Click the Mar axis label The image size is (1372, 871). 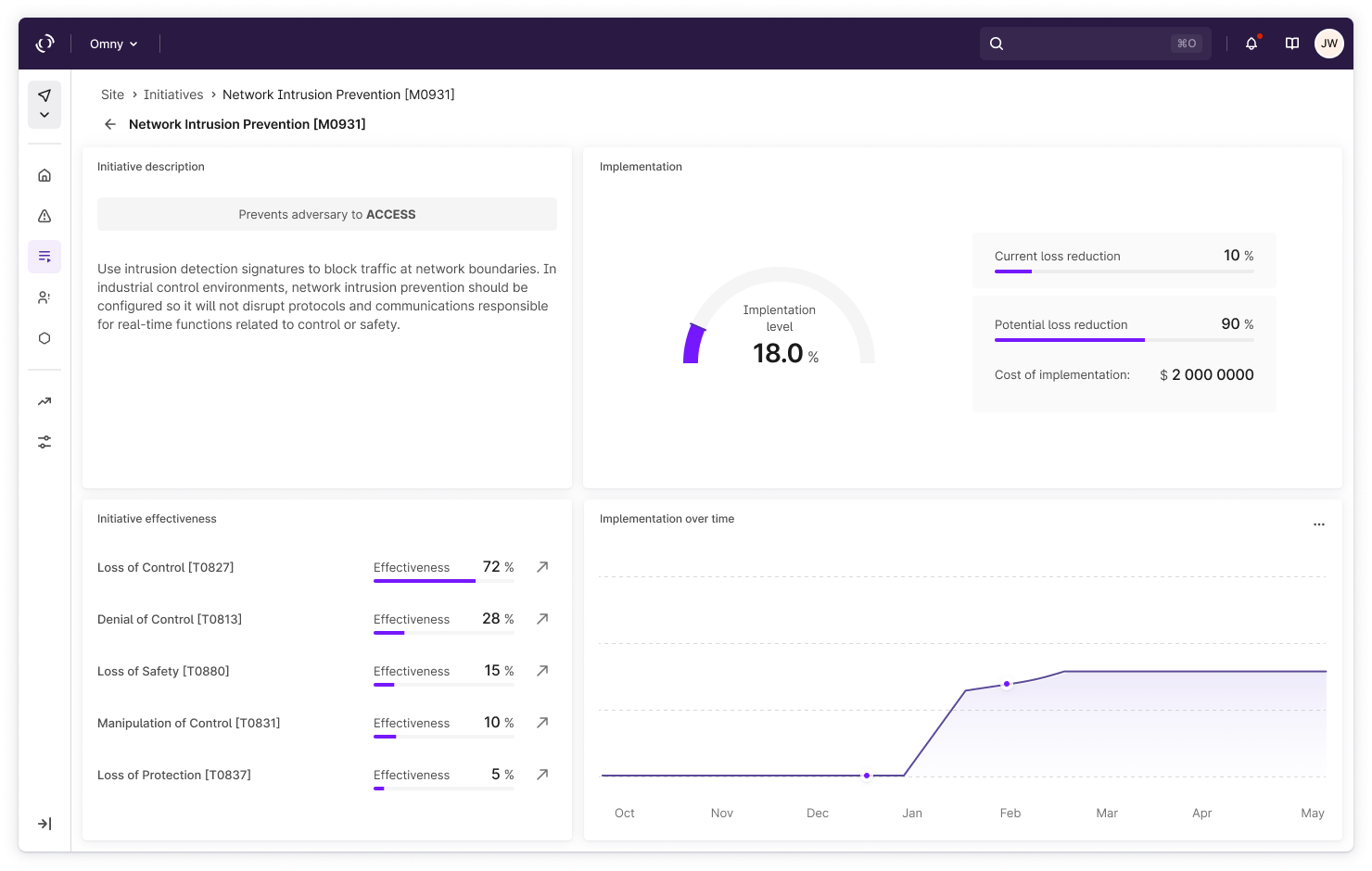pos(1107,813)
